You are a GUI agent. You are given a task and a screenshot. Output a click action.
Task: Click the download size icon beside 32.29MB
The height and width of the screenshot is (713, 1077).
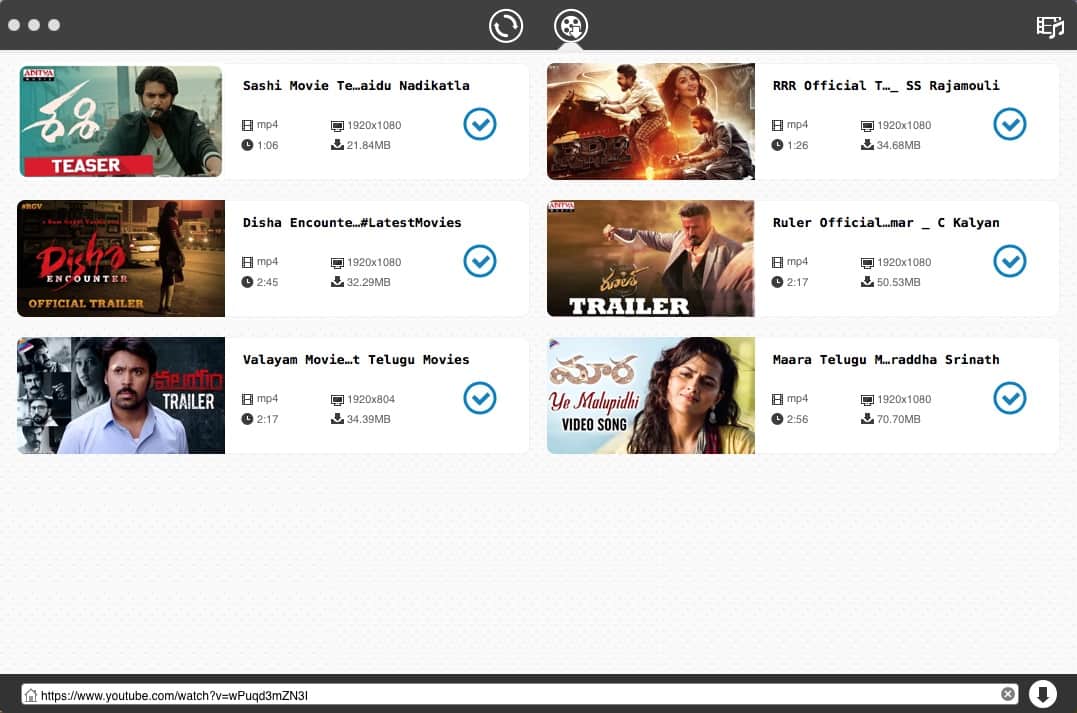pyautogui.click(x=337, y=282)
